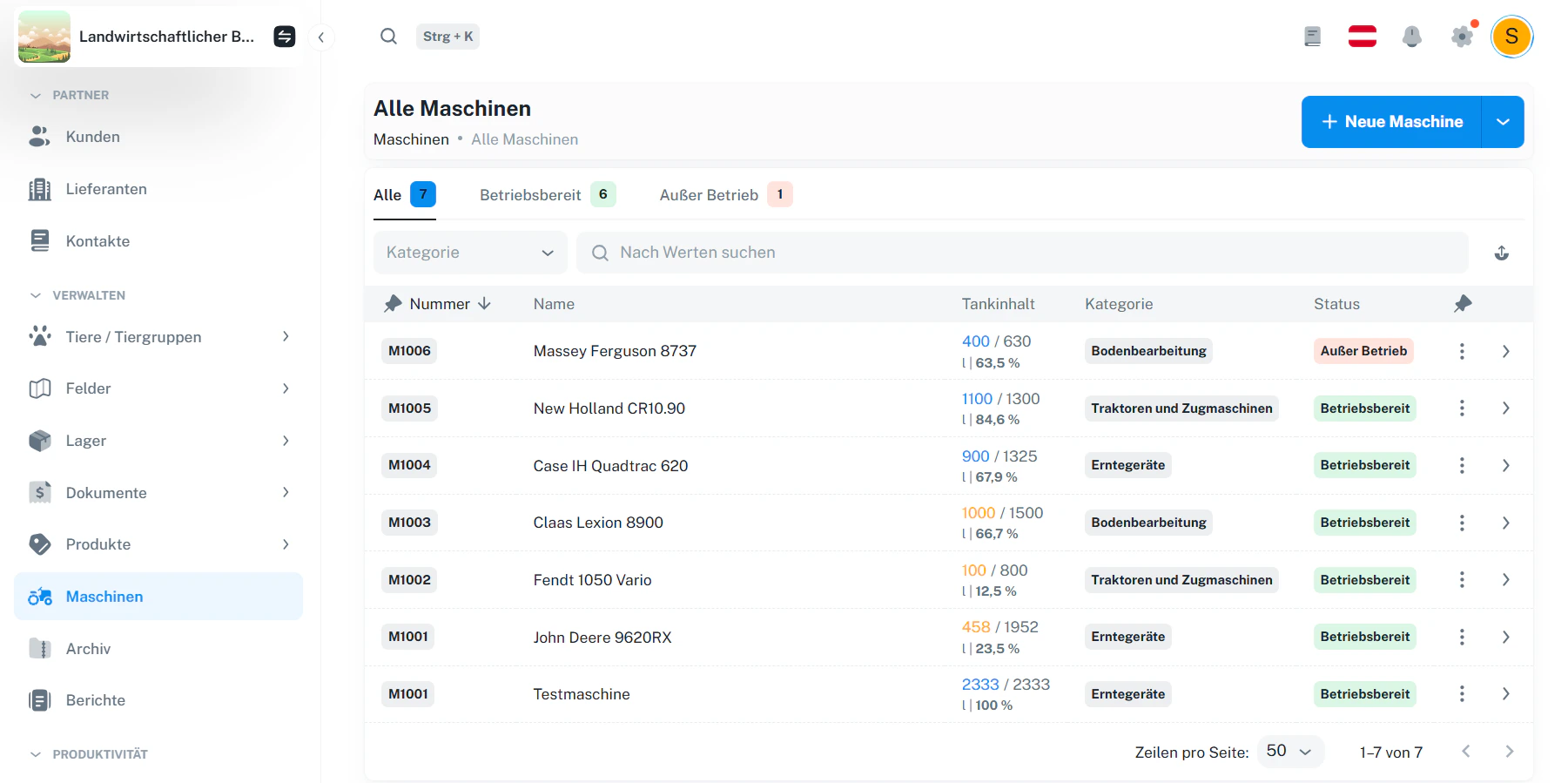Expand the Lager submenu
The width and height of the screenshot is (1568, 783).
tap(286, 441)
